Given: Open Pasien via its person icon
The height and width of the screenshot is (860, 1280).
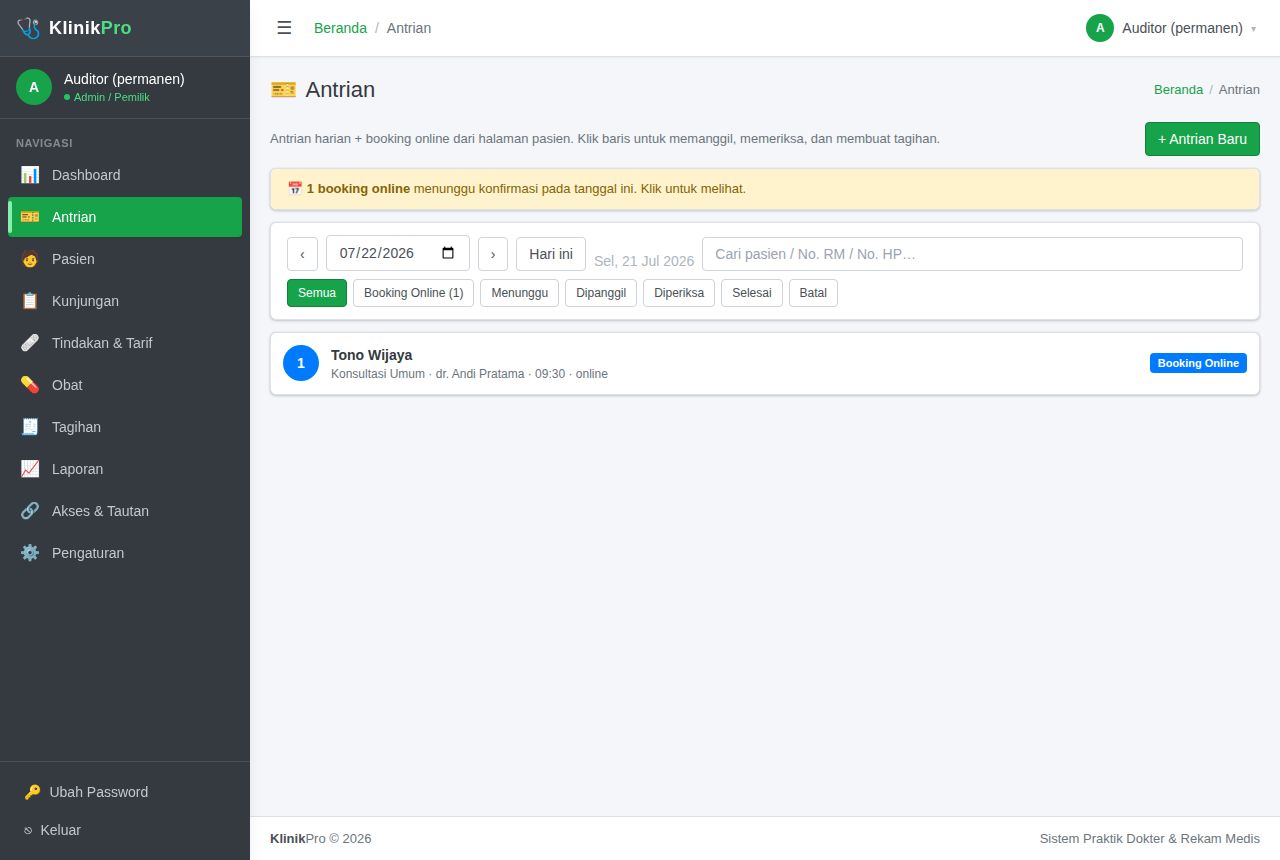Looking at the screenshot, I should [30, 259].
